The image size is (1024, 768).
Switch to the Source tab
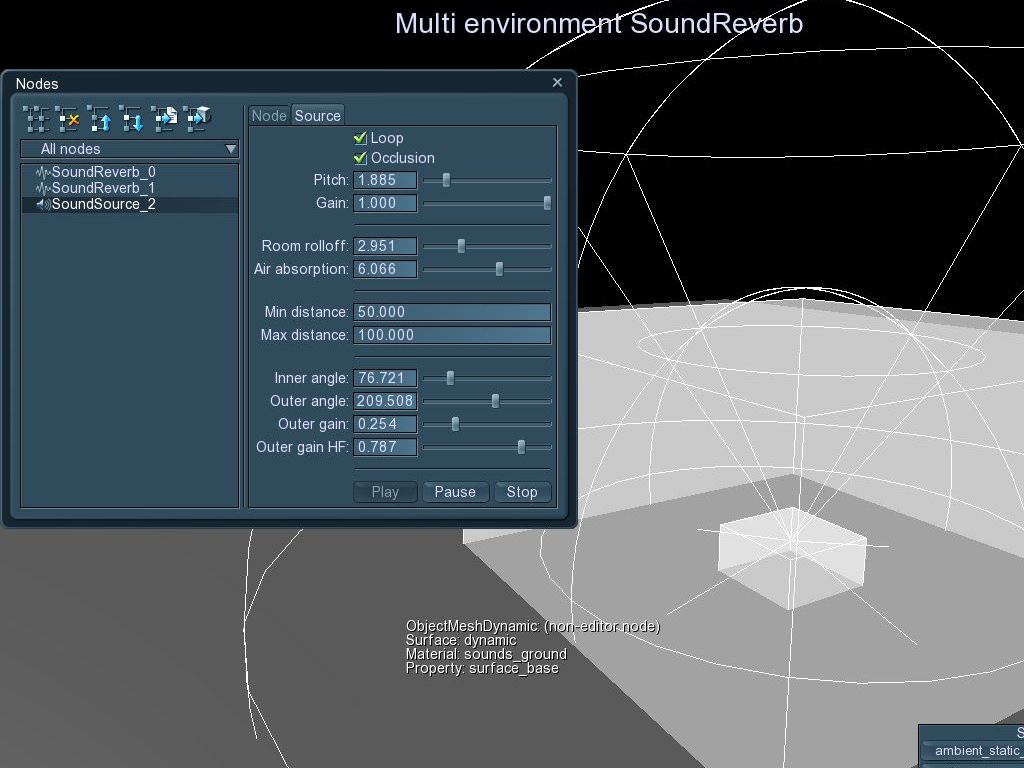317,116
